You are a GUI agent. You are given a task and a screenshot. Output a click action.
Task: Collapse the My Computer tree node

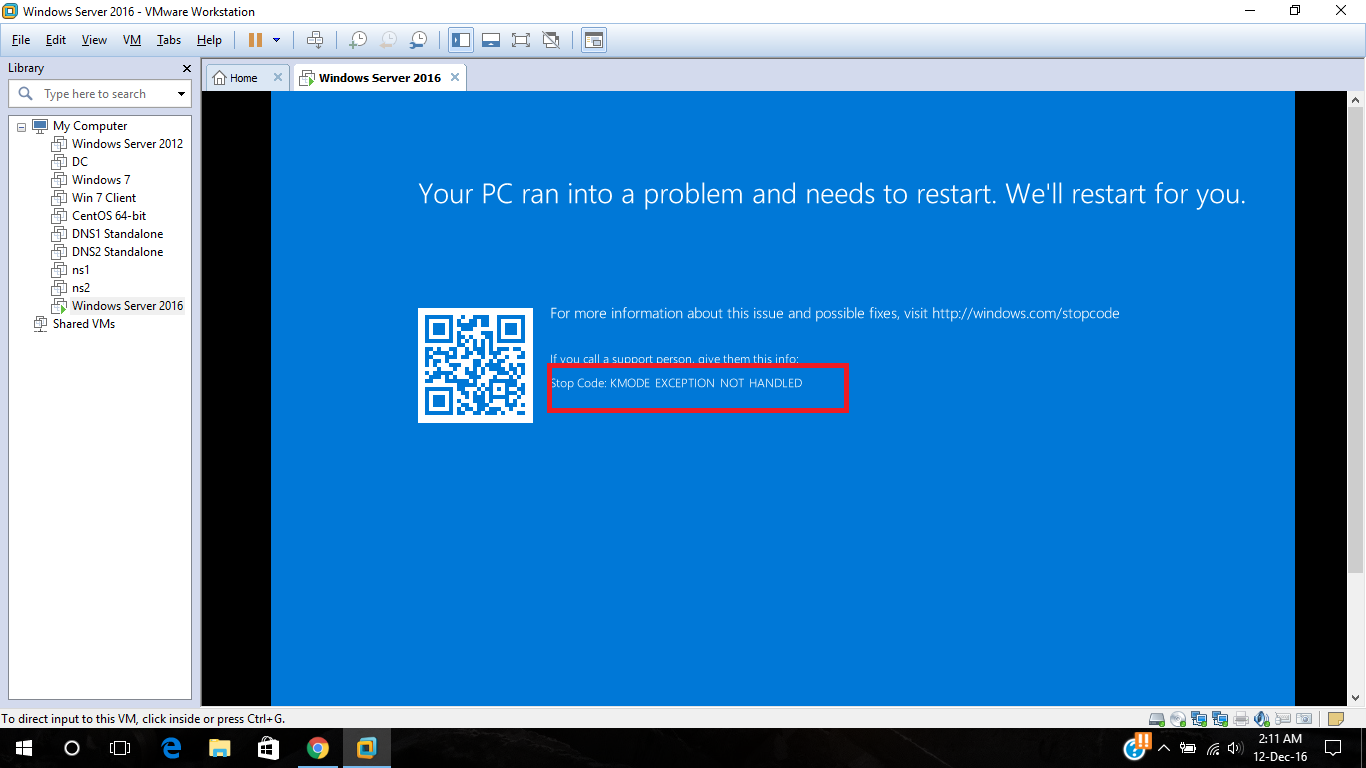pyautogui.click(x=22, y=127)
